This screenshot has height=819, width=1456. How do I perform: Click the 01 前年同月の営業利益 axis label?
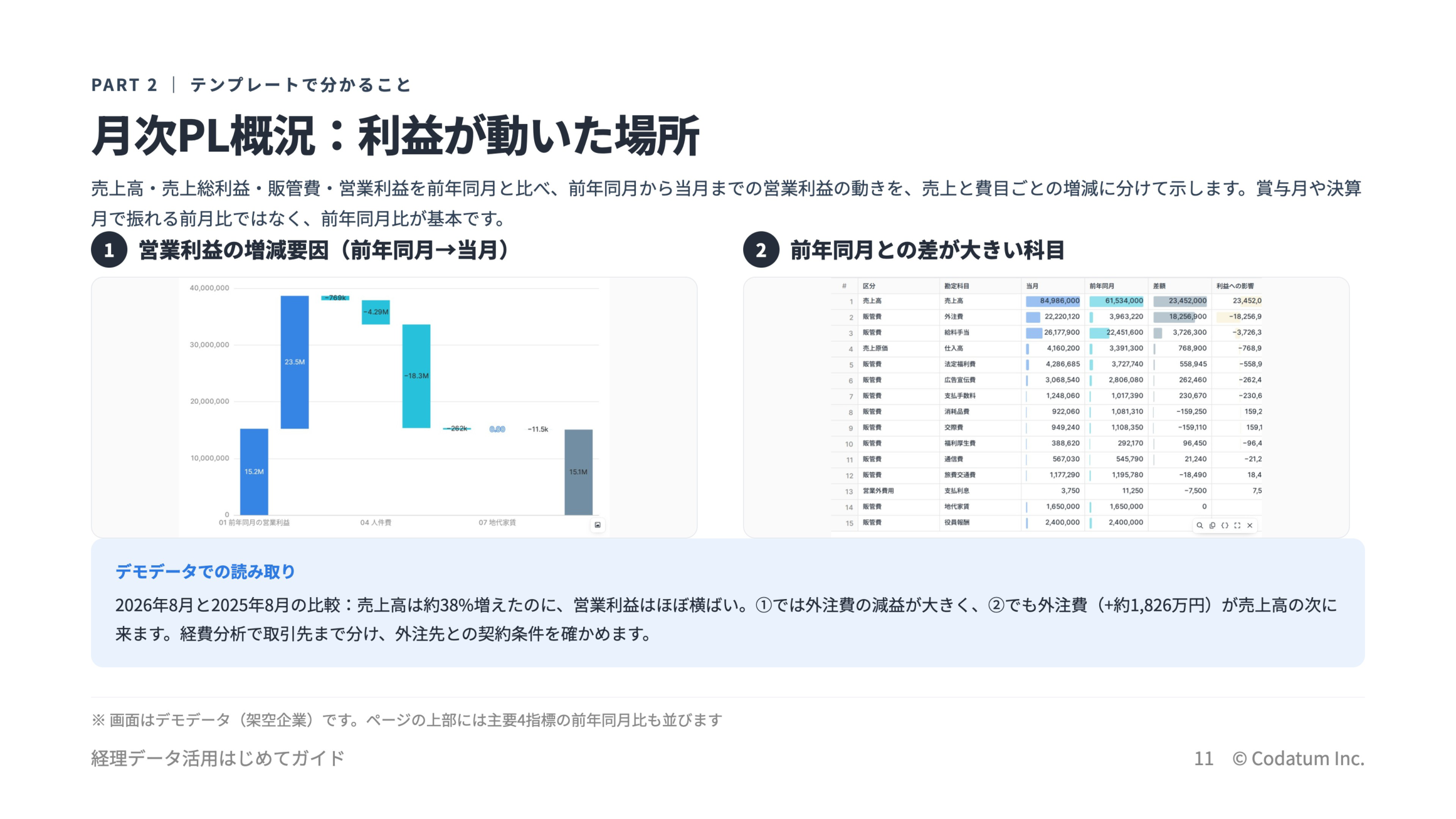pyautogui.click(x=254, y=522)
